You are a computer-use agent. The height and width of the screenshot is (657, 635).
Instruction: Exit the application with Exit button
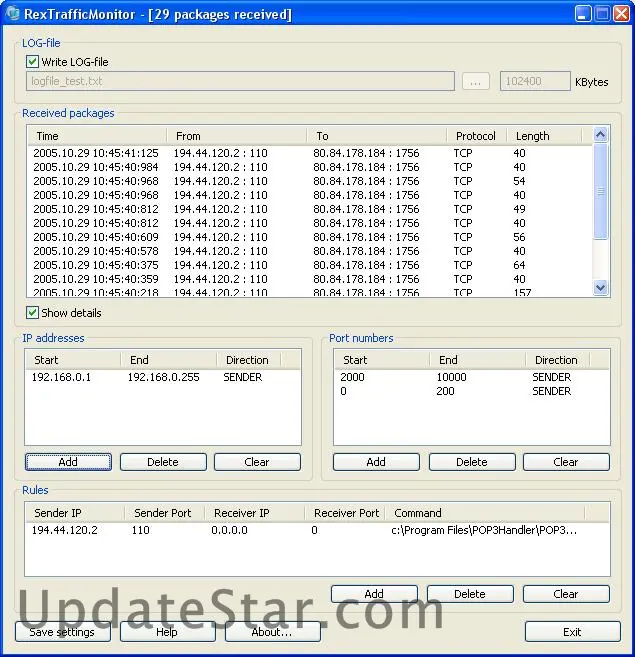point(572,632)
